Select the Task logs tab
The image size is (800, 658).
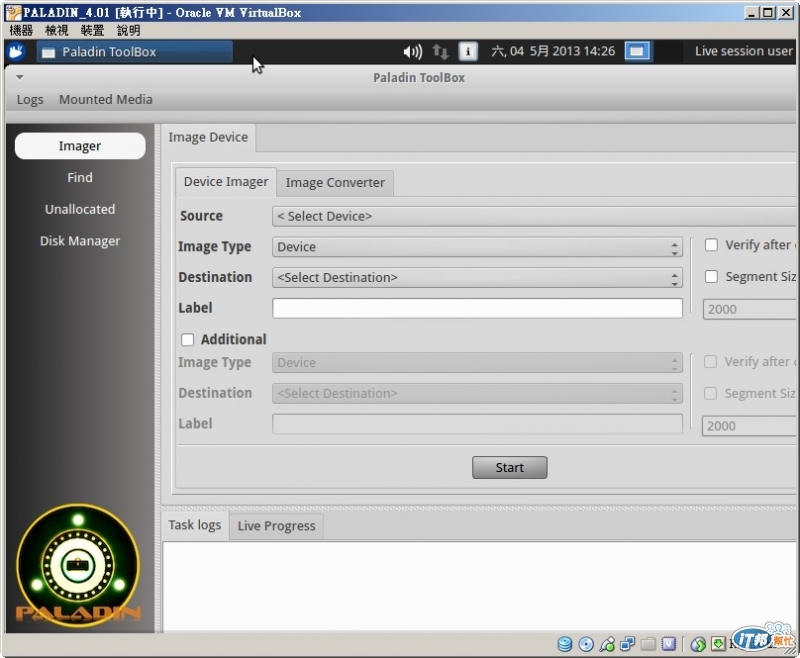(195, 525)
